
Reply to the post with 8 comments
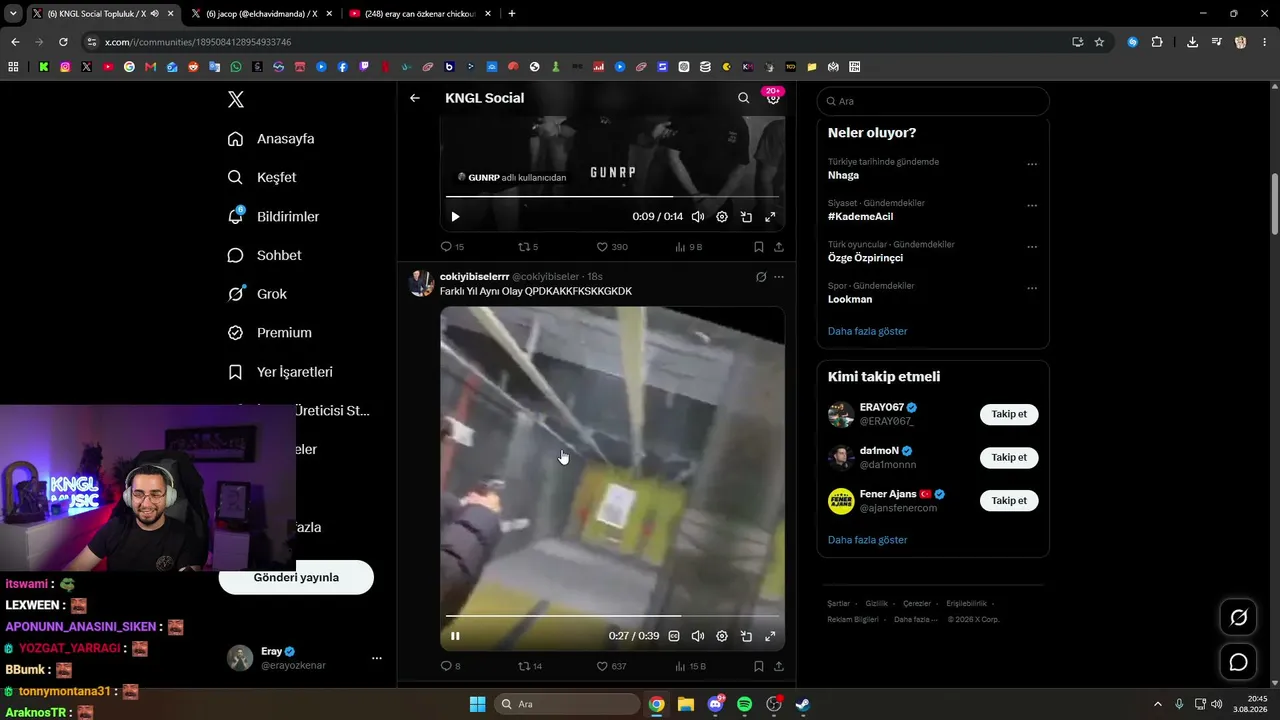[x=451, y=666]
